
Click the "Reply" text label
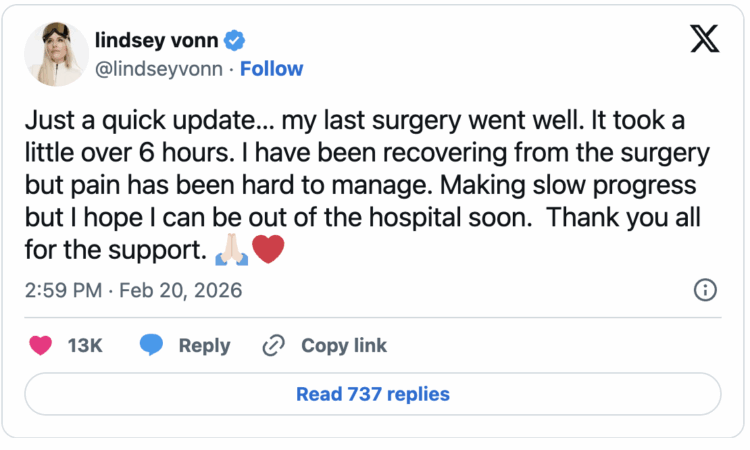coord(204,346)
